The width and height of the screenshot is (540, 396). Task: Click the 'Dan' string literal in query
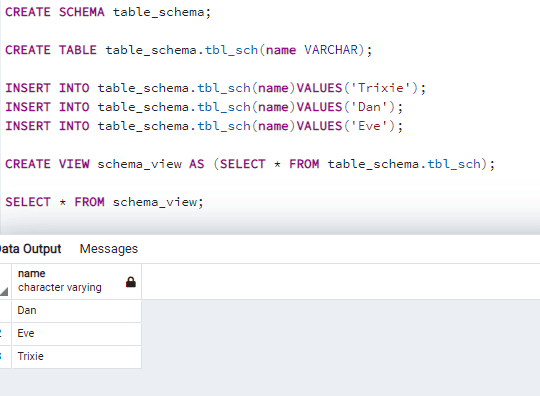pos(369,107)
